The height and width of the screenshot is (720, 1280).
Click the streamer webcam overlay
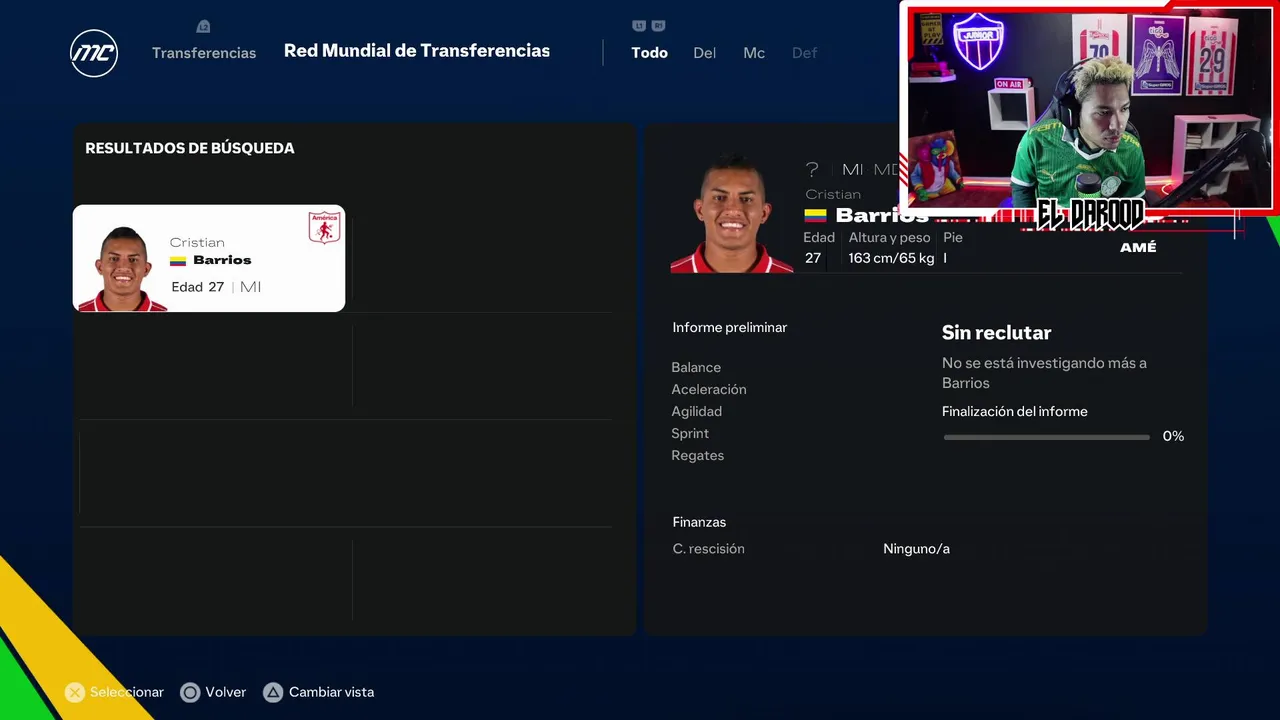[1089, 107]
